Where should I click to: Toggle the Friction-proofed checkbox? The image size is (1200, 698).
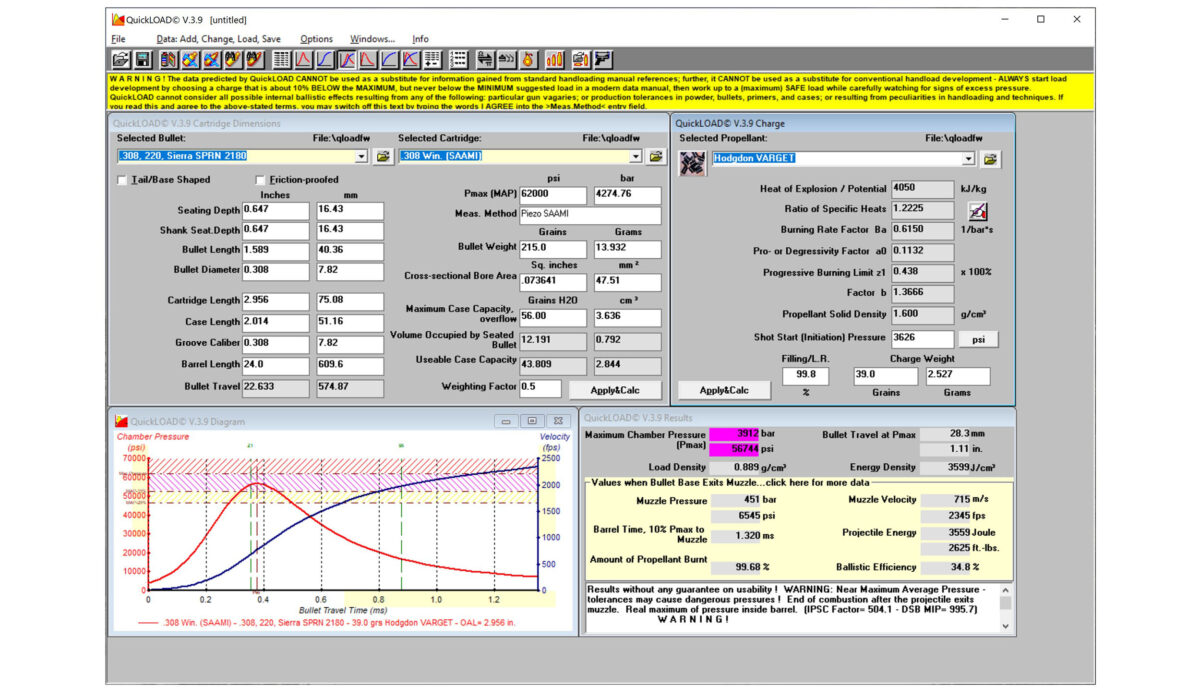click(260, 180)
